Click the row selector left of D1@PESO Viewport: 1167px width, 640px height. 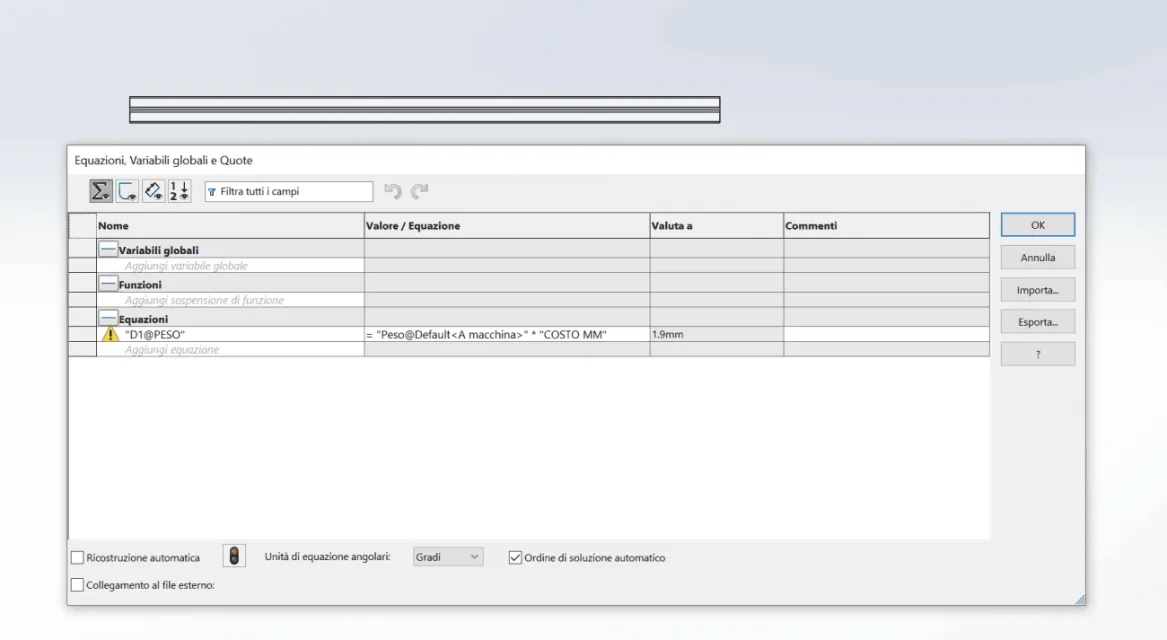click(x=82, y=334)
